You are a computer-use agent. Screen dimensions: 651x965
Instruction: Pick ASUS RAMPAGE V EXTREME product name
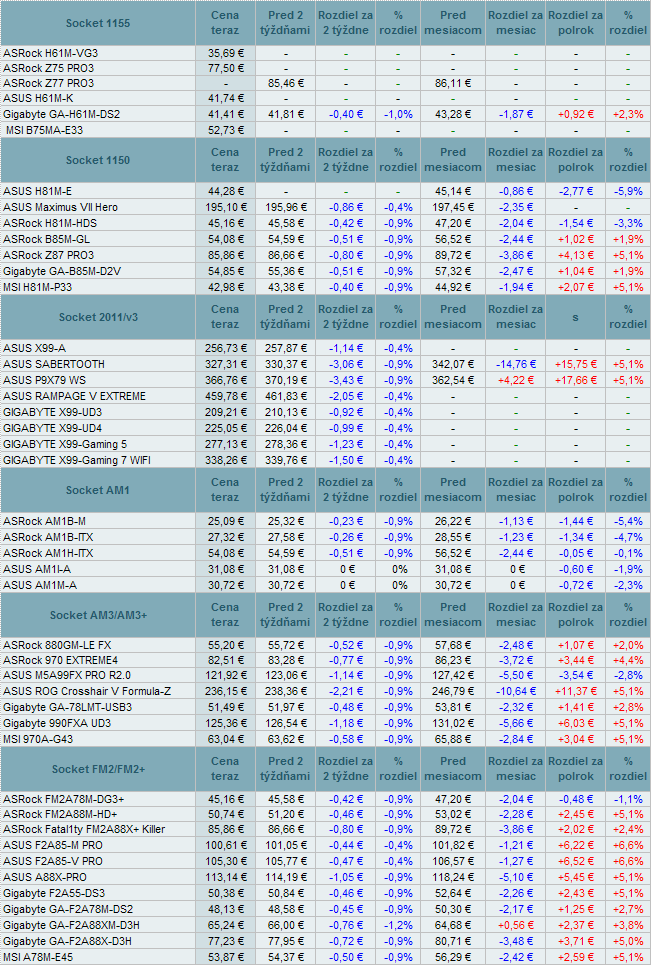[x=74, y=396]
